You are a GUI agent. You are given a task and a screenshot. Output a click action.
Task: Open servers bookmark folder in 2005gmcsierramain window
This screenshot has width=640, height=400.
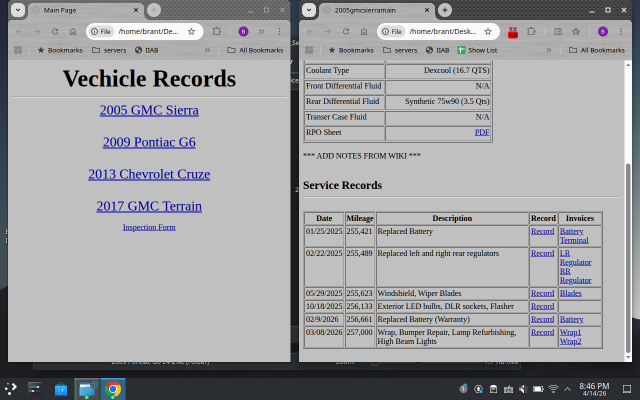[x=400, y=50]
